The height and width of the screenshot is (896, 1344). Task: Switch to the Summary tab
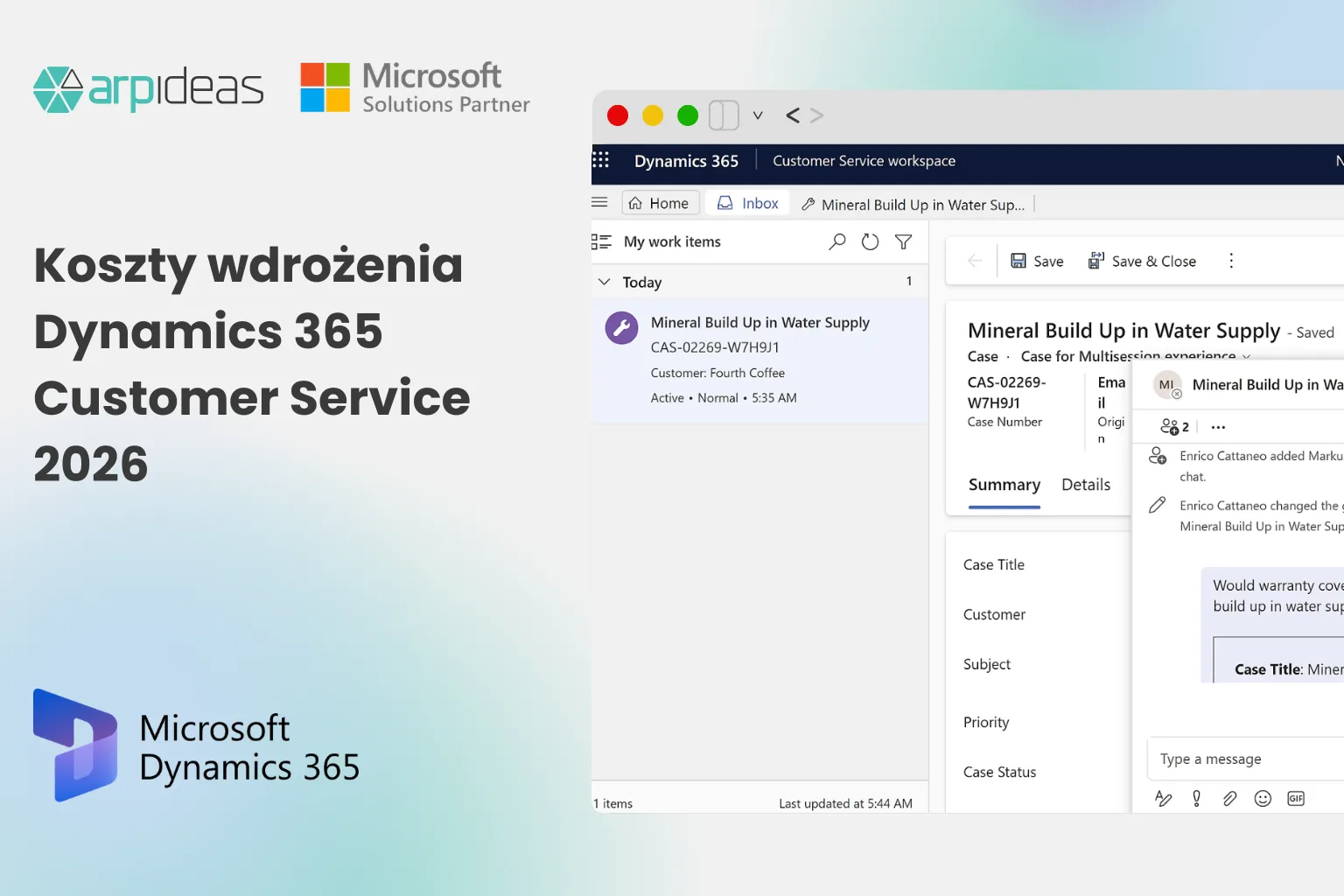tap(1004, 485)
